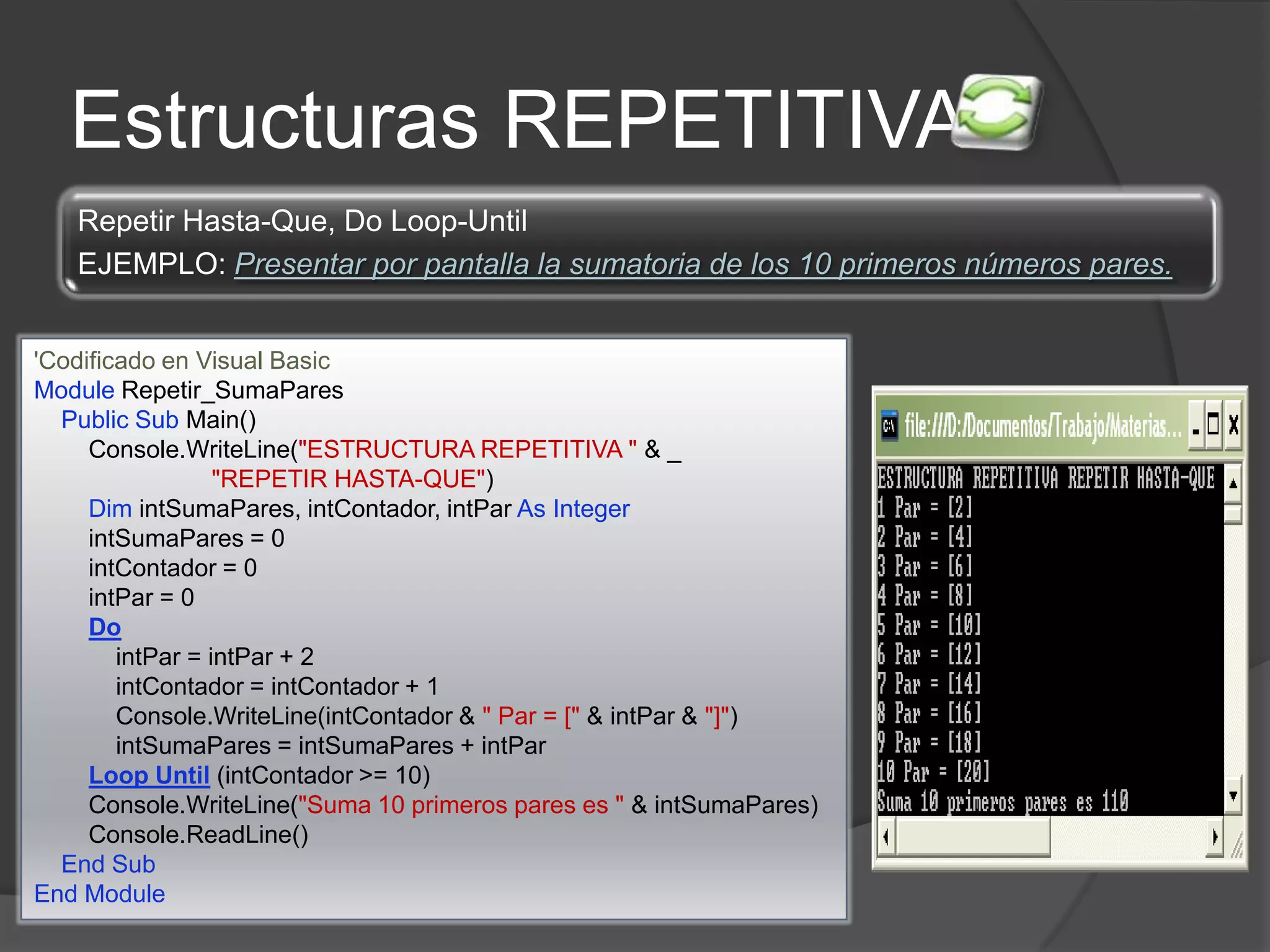Click 'intContador = intContador + 1' code line
The image size is (1270, 952).
pos(277,687)
